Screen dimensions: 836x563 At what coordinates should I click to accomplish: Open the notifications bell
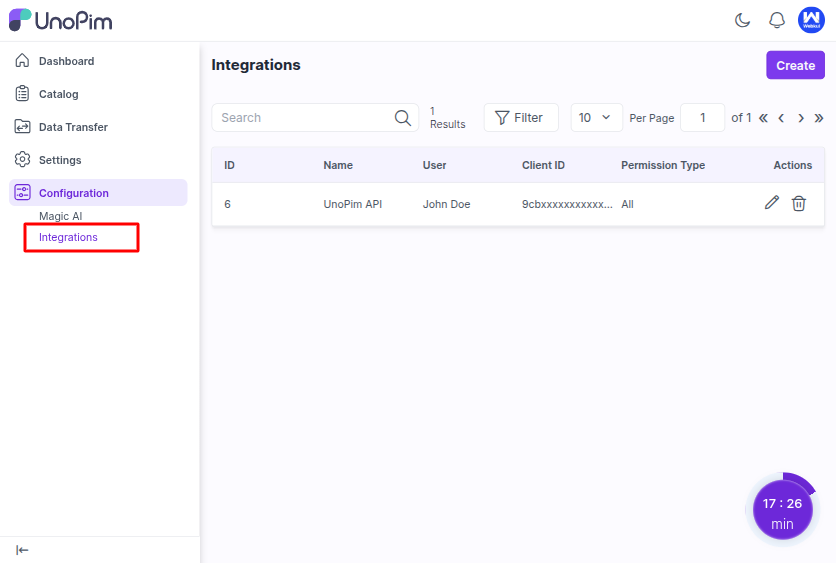pyautogui.click(x=776, y=20)
